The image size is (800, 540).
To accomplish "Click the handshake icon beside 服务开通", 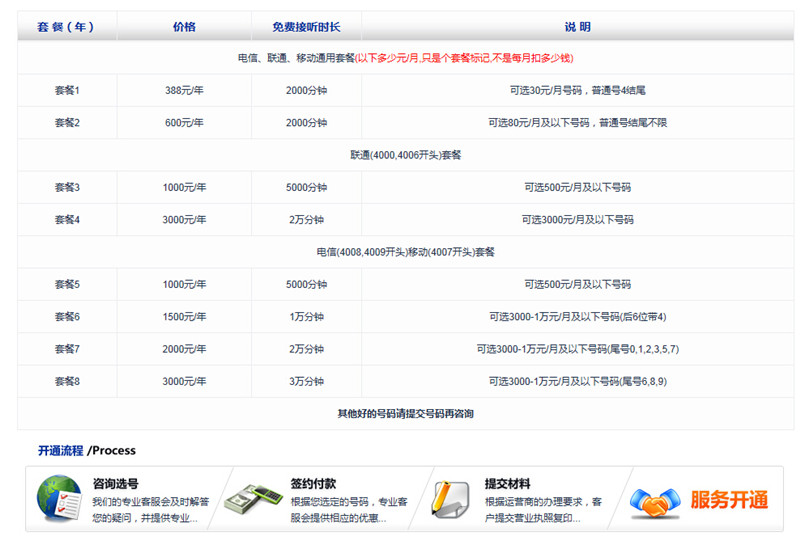I will (x=657, y=500).
